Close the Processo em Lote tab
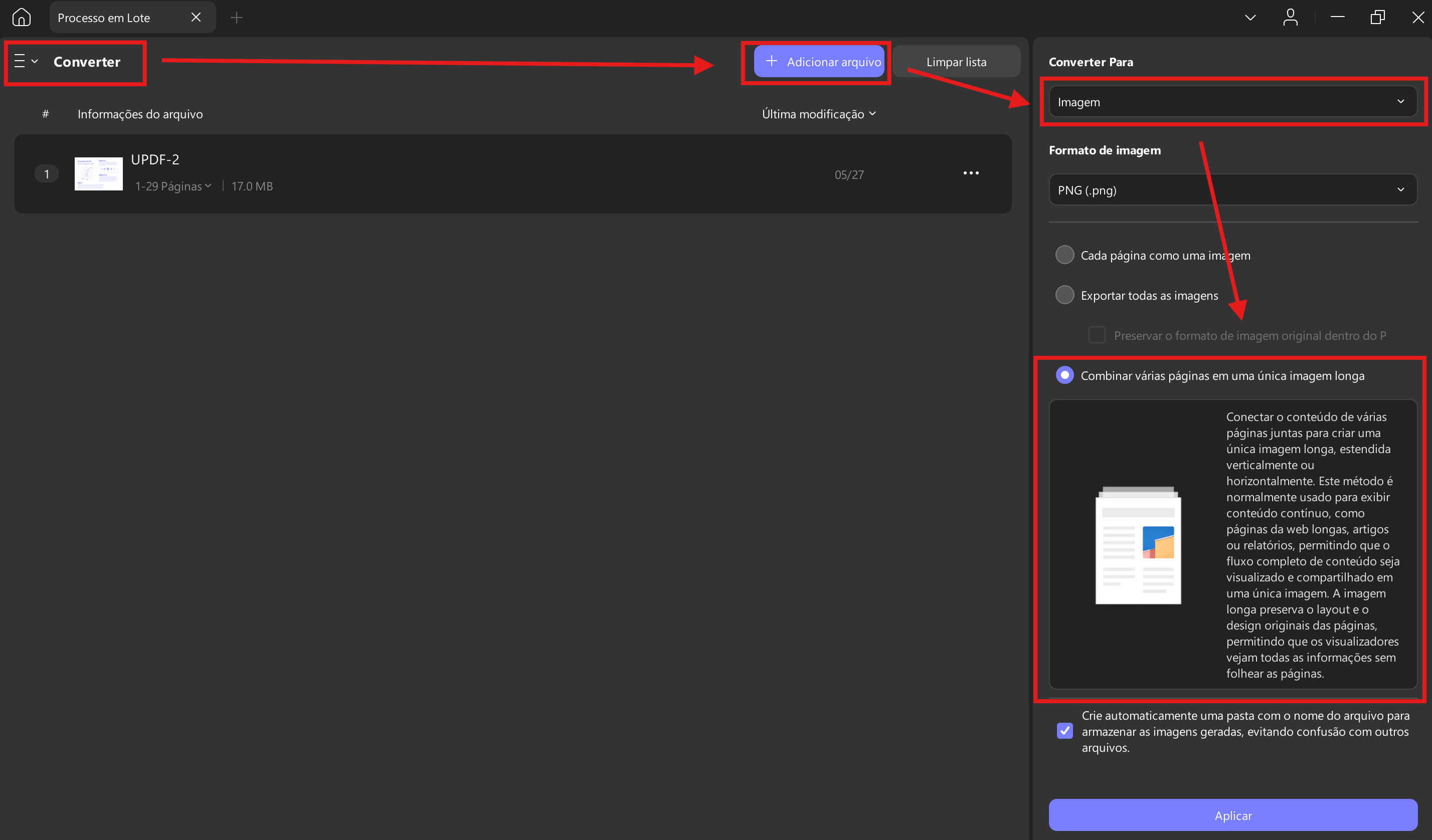Viewport: 1432px width, 840px height. coord(196,17)
